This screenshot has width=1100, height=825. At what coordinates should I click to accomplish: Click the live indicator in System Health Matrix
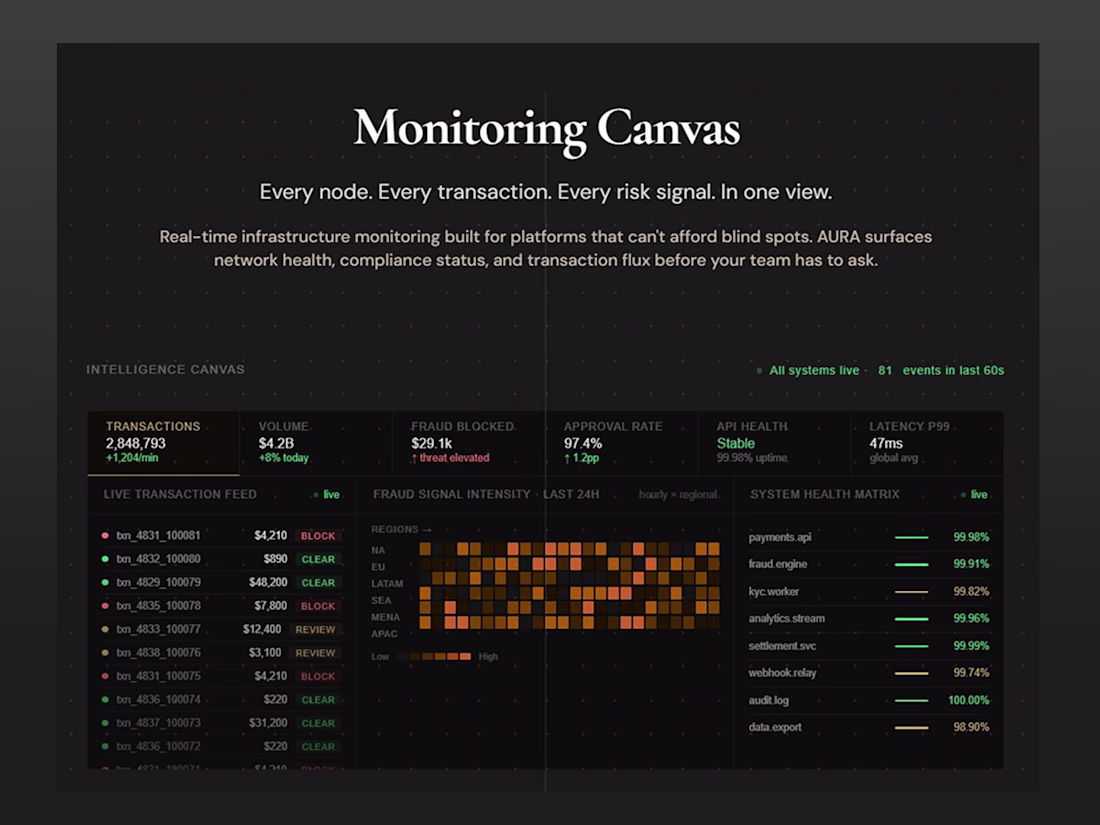pos(974,495)
